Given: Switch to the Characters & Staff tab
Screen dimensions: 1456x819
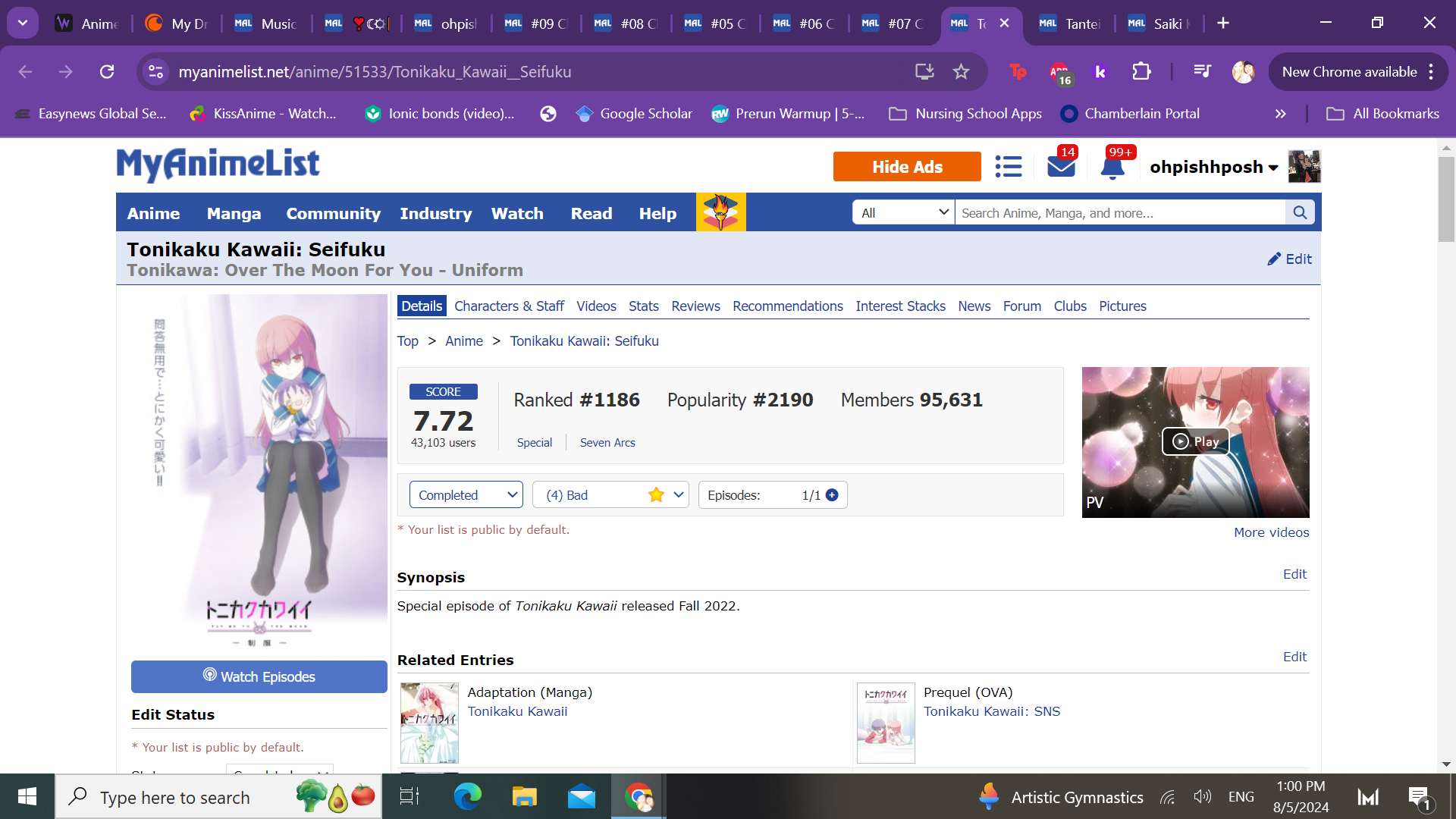Looking at the screenshot, I should point(509,306).
